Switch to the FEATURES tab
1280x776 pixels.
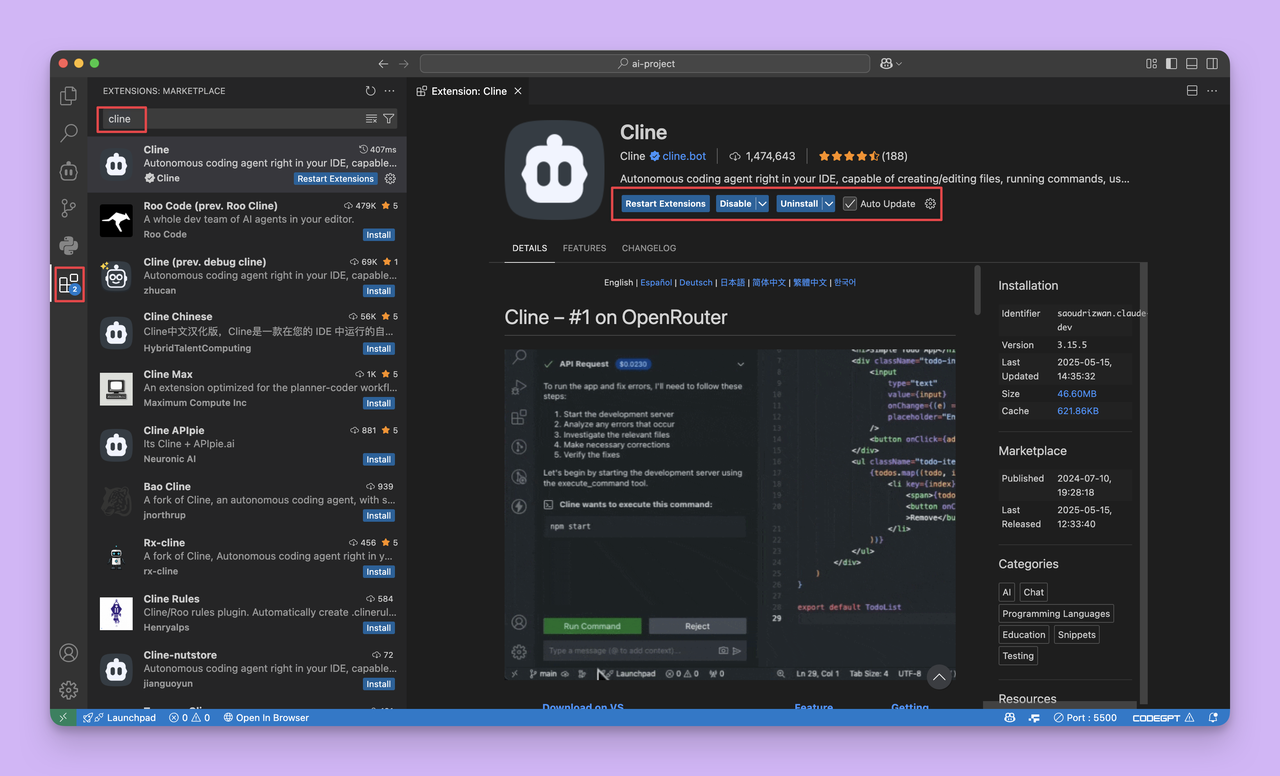584,248
